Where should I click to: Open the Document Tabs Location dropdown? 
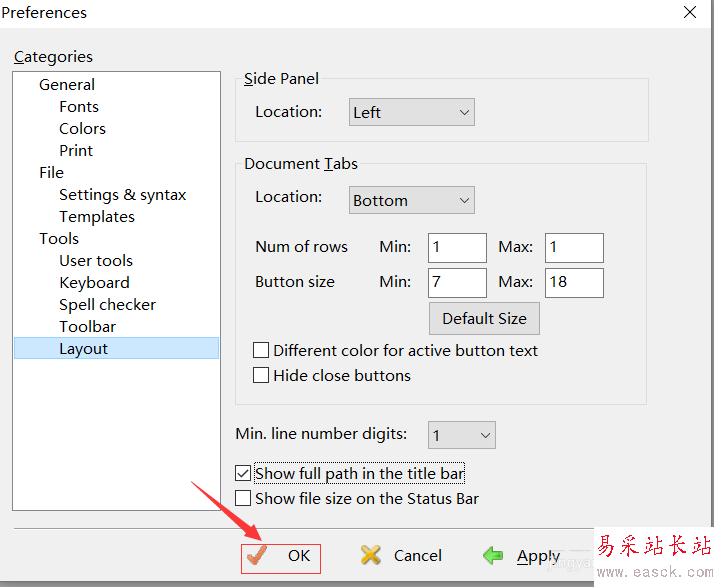point(411,200)
